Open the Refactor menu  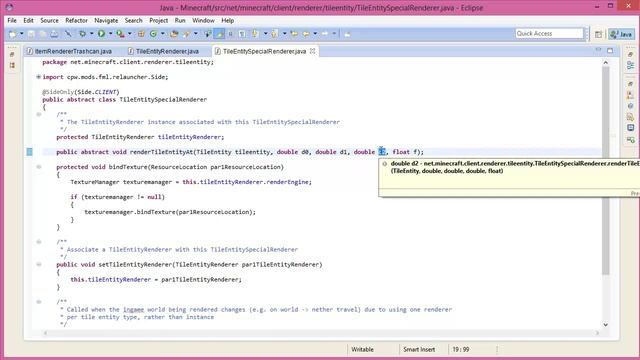[x=76, y=20]
